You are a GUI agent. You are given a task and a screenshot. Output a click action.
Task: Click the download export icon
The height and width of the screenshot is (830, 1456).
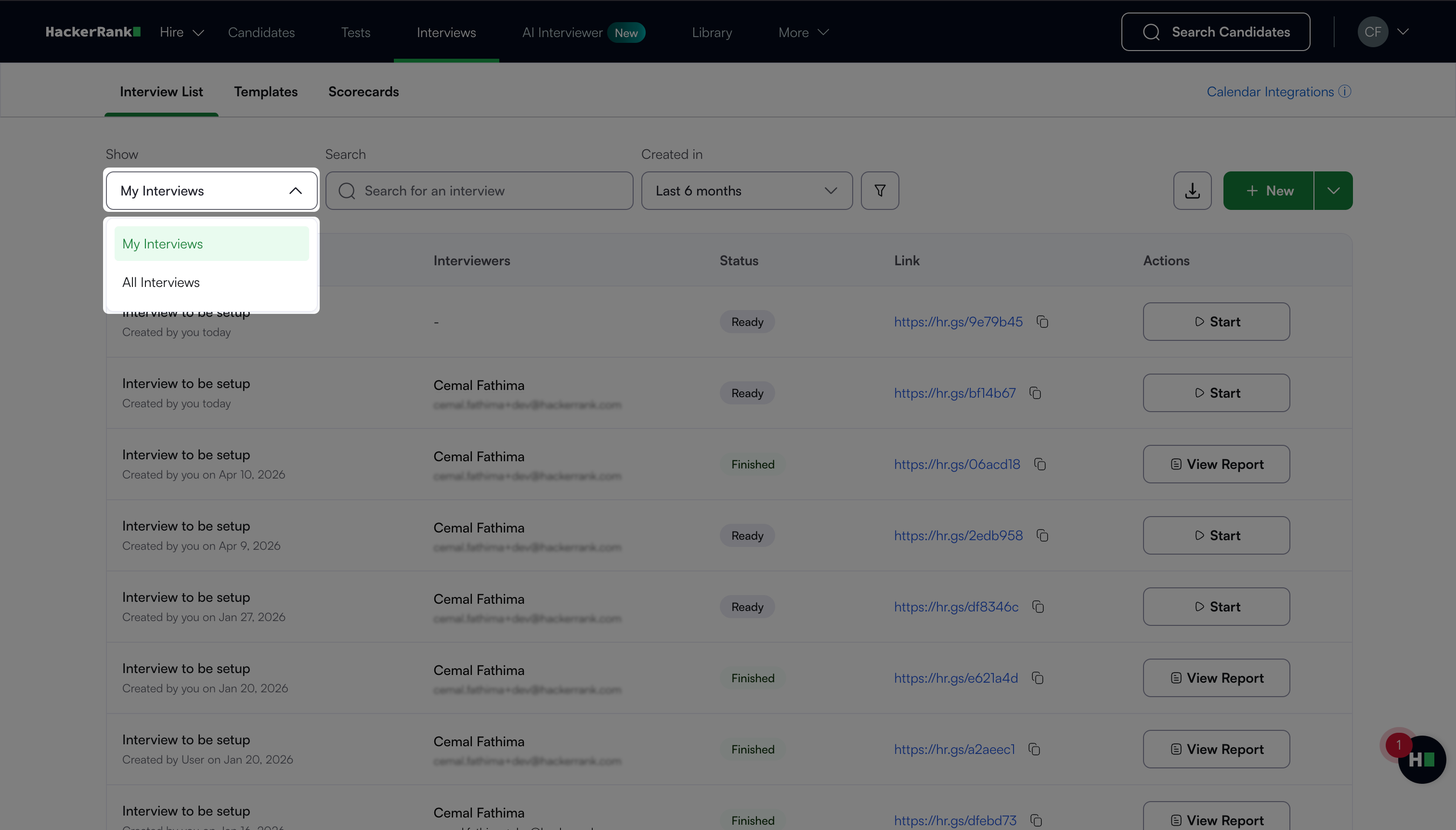pos(1192,190)
